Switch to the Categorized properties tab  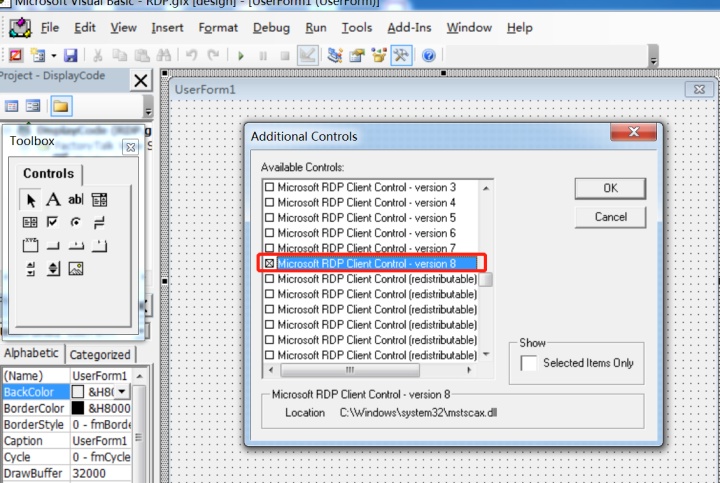pos(100,354)
